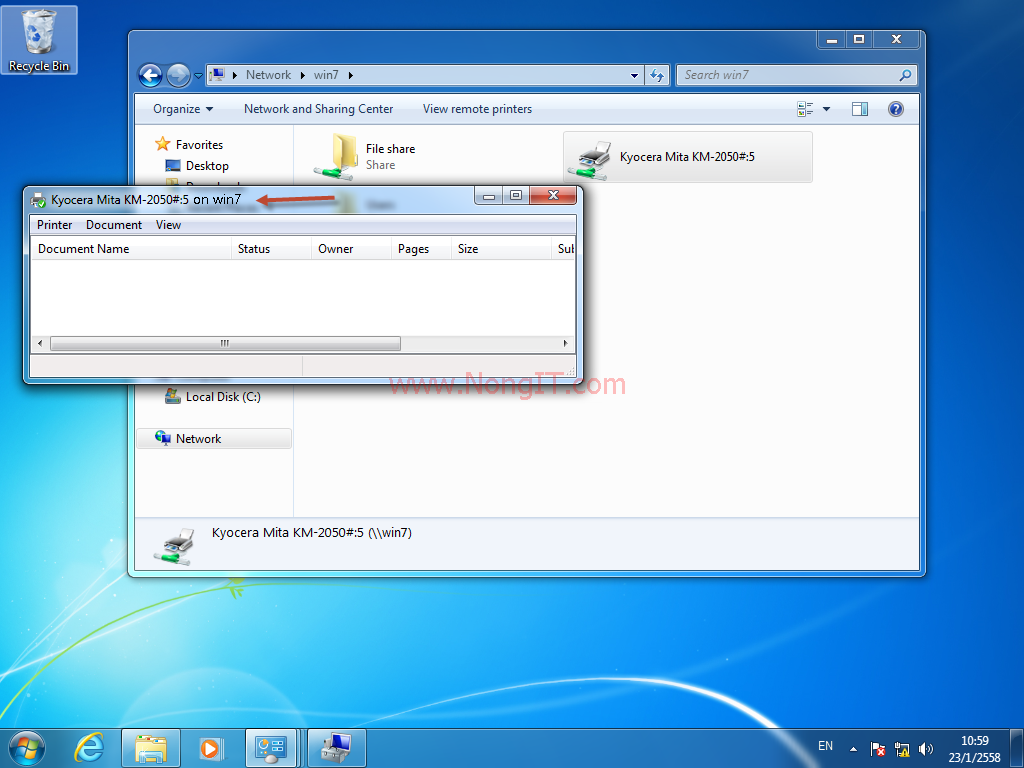Open the view options dropdown arrow
This screenshot has height=768, width=1024.
click(x=826, y=109)
